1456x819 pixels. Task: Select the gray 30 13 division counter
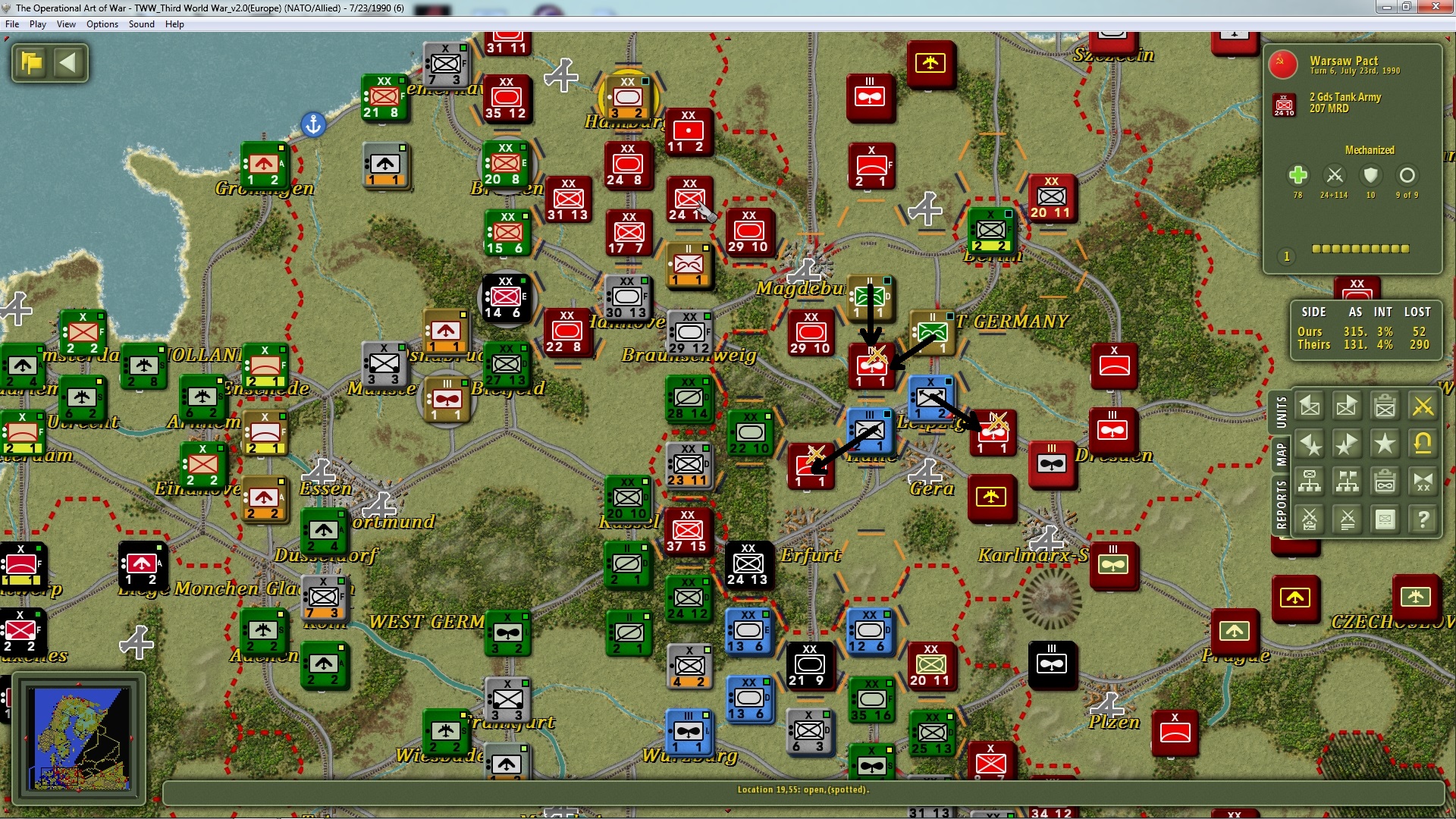tap(627, 297)
